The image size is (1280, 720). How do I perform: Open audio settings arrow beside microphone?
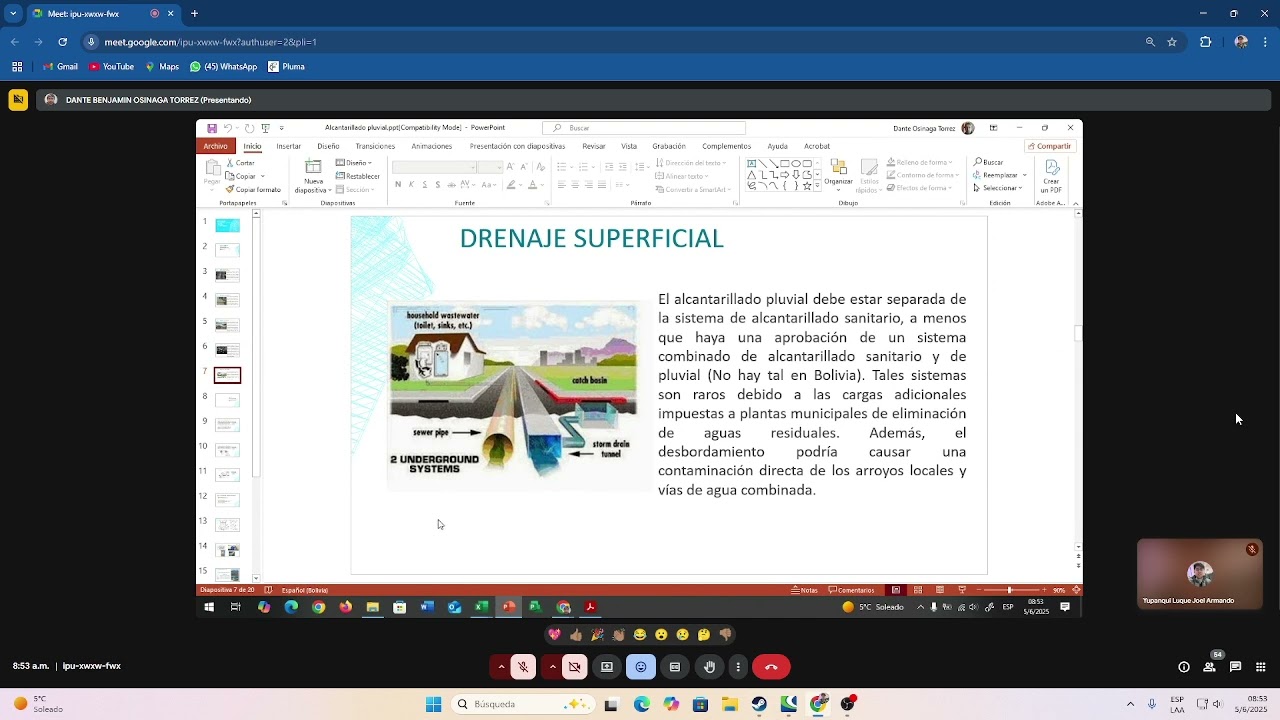pos(501,667)
